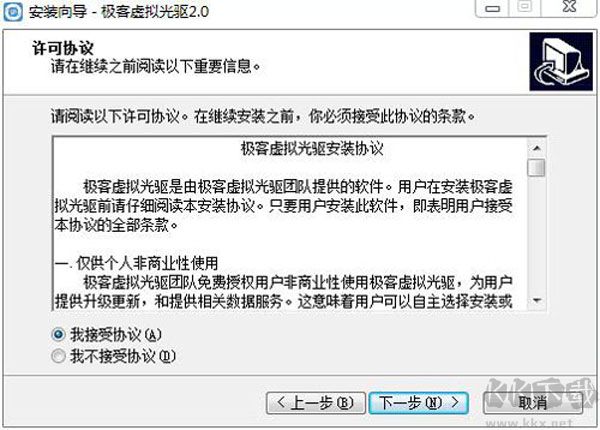
Task: Continue with the 下一步(N) button
Action: click(x=419, y=403)
